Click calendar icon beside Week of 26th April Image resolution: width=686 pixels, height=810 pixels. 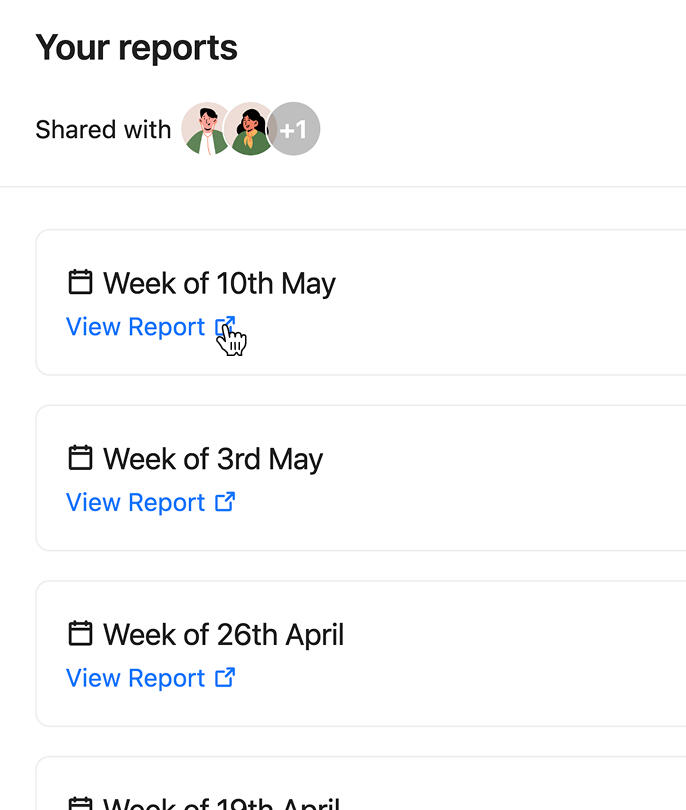coord(80,634)
